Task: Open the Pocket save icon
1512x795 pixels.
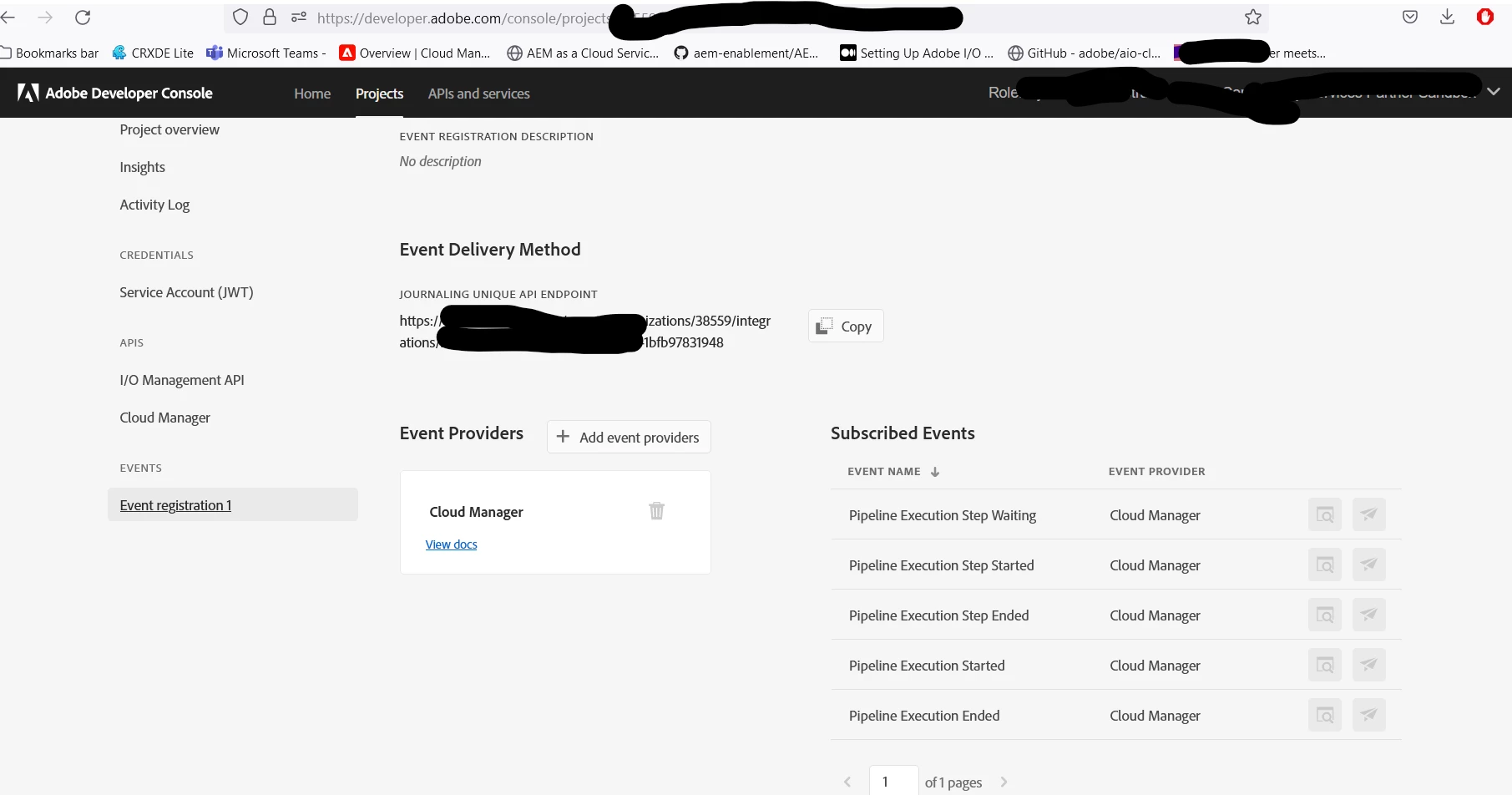Action: pyautogui.click(x=1410, y=17)
